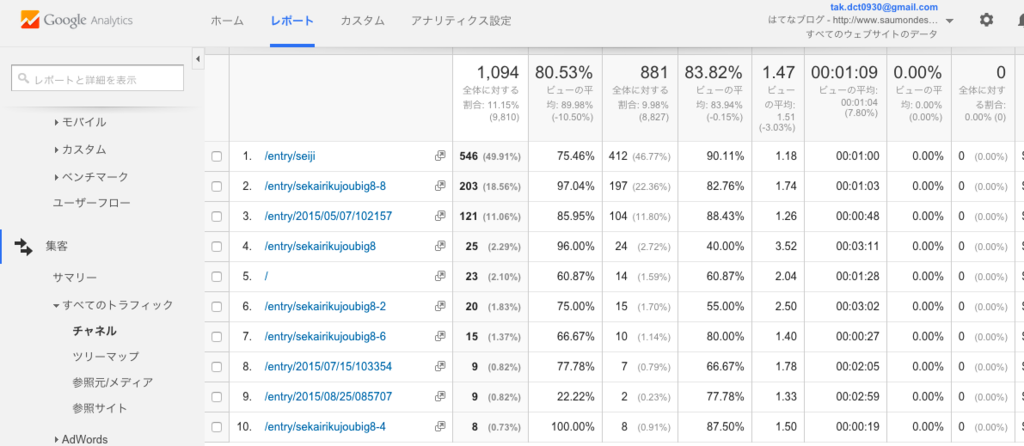The height and width of the screenshot is (446, 1024).
Task: Go to the ホーム tab
Action: coord(227,21)
